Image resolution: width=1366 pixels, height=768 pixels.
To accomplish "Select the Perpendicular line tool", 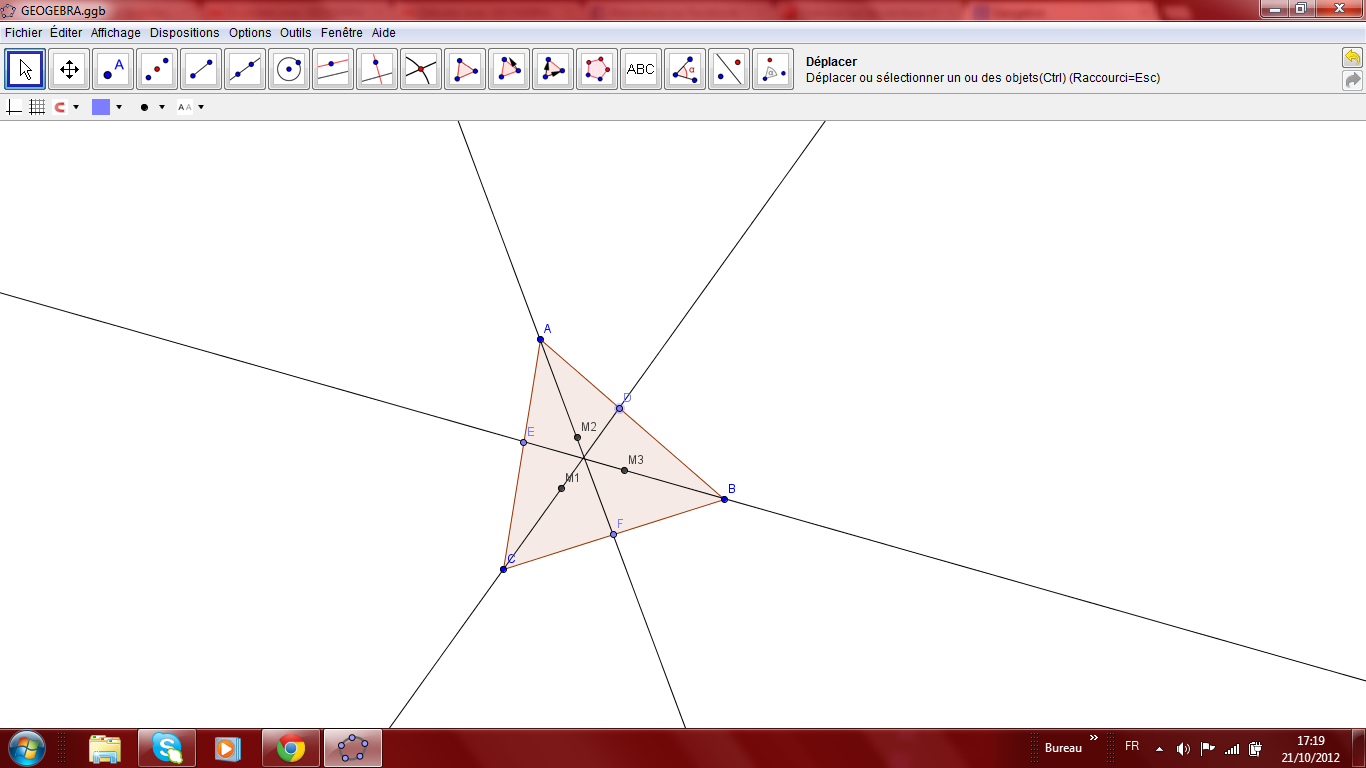I will [378, 69].
